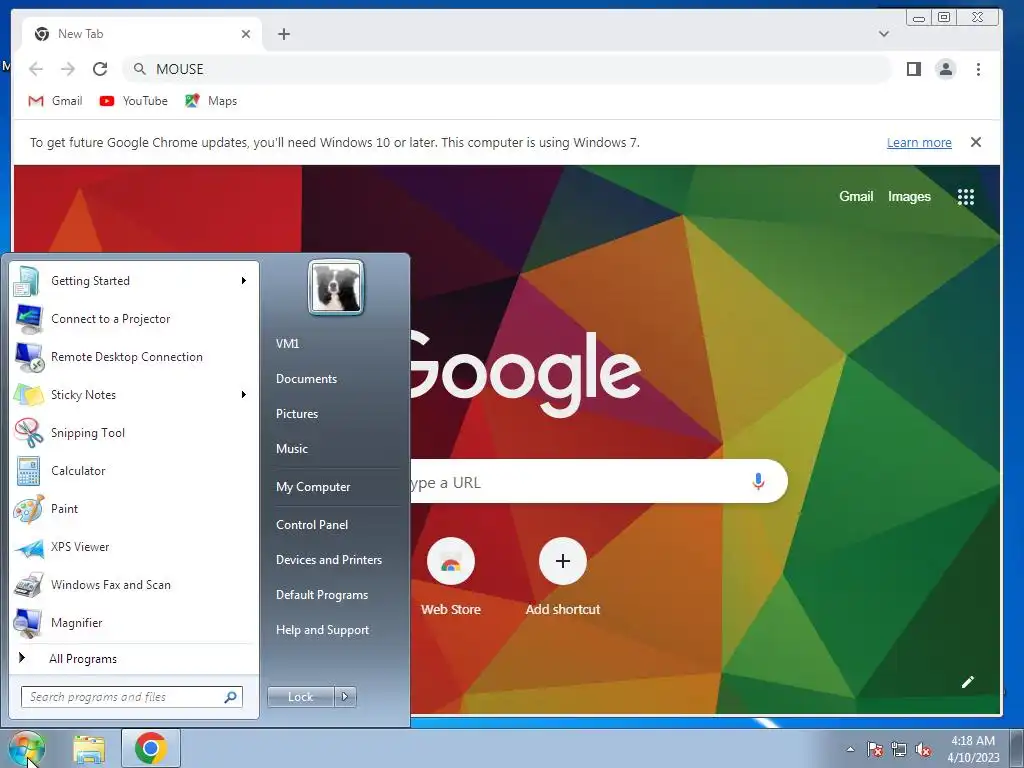Click Chrome icon in the taskbar
The height and width of the screenshot is (768, 1024).
(x=151, y=748)
